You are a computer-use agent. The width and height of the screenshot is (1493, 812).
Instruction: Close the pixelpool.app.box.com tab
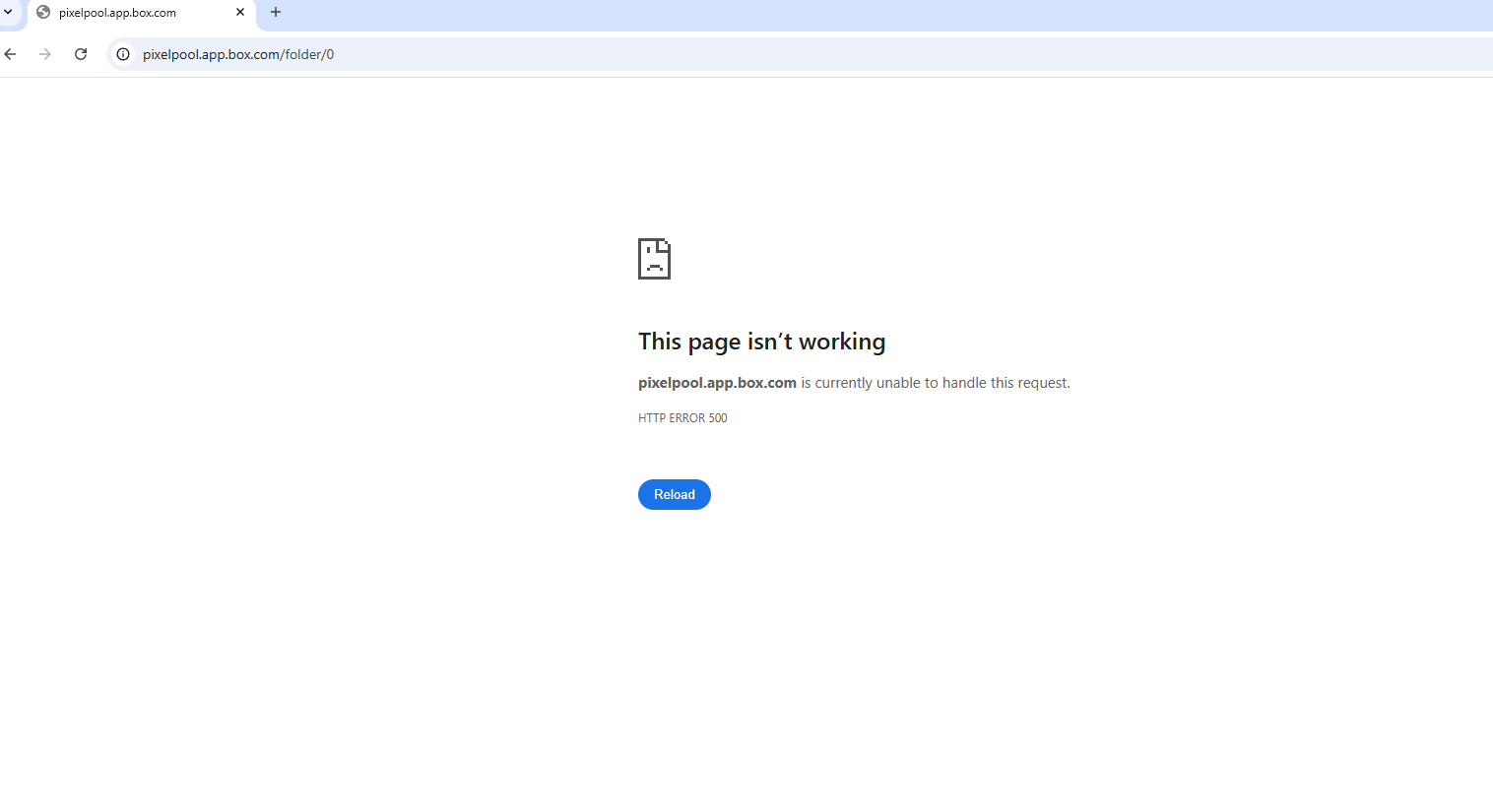tap(240, 13)
